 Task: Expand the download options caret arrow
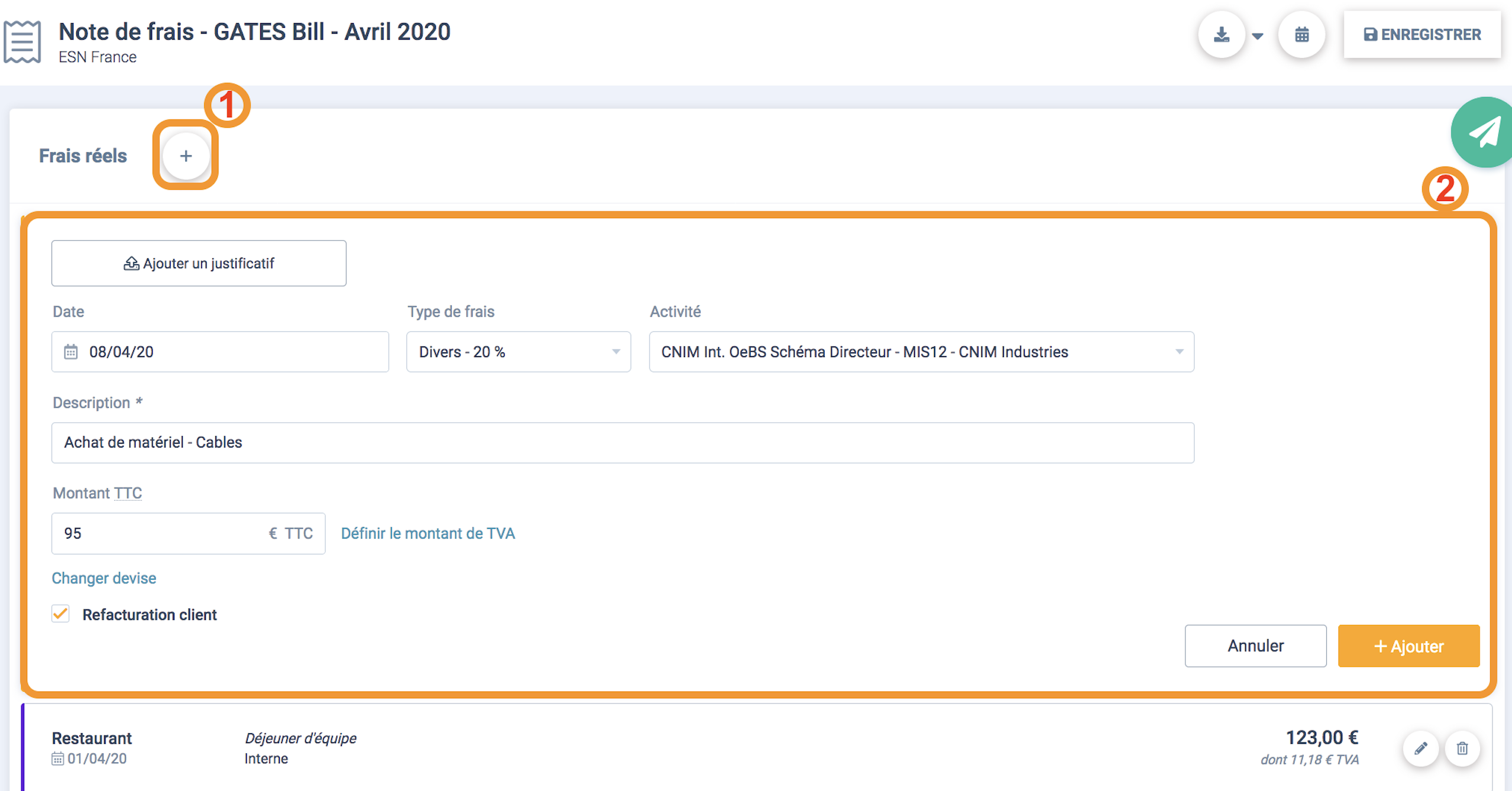coord(1258,35)
